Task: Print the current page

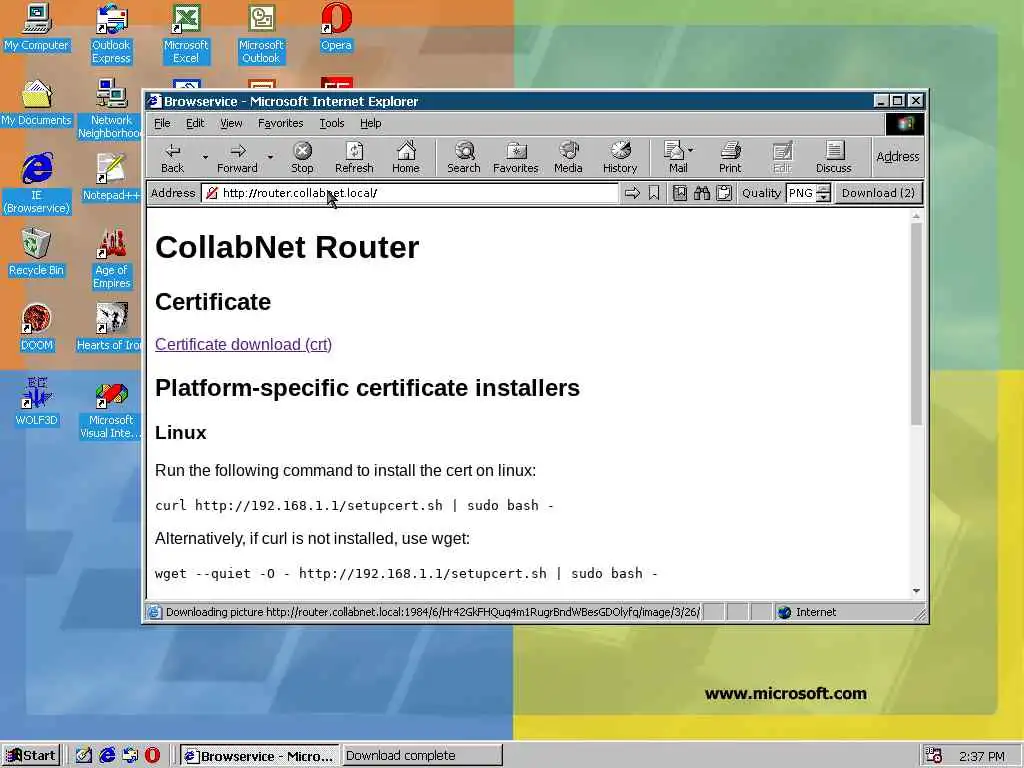Action: (x=730, y=157)
